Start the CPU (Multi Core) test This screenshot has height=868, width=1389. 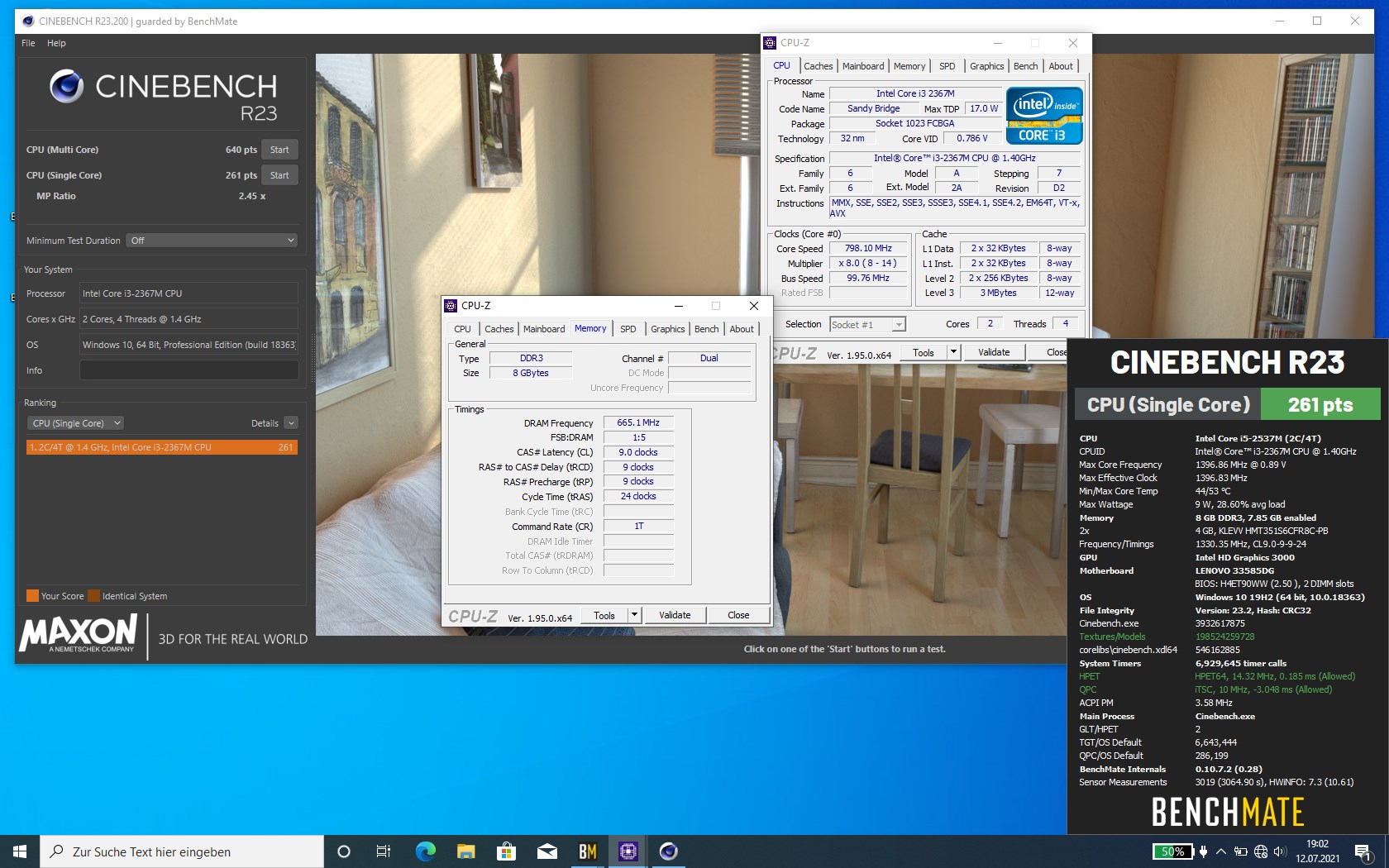point(279,150)
